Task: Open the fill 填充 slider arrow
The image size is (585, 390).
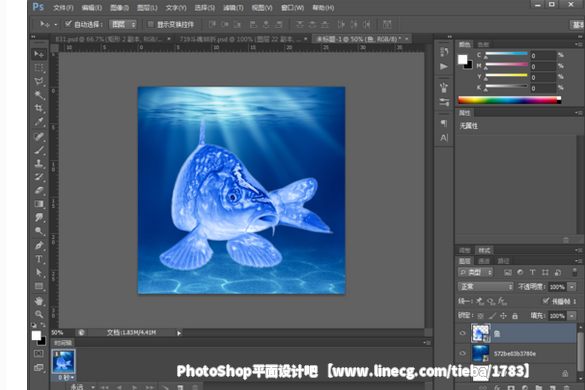Action: click(x=572, y=316)
